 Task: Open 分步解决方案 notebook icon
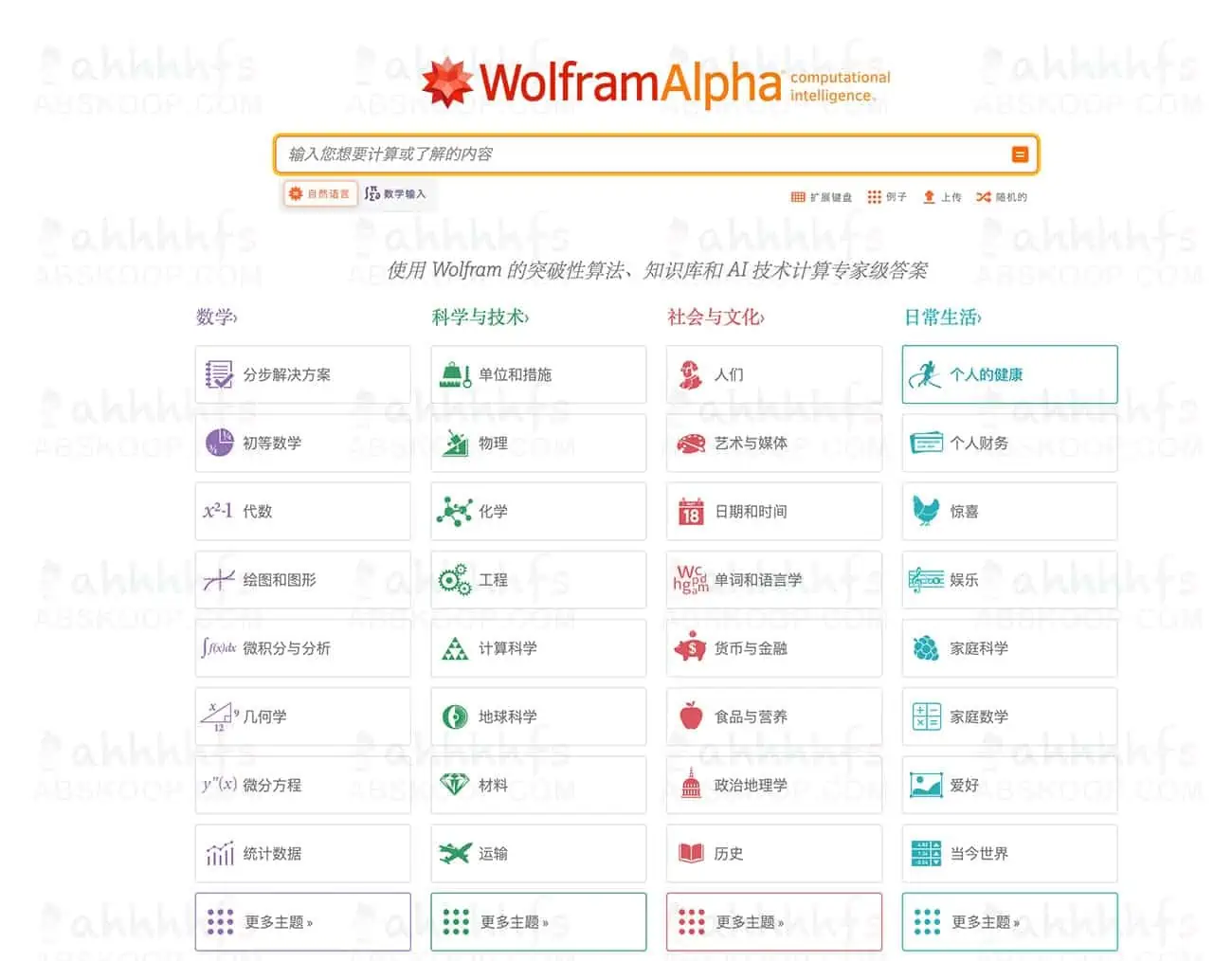[218, 373]
